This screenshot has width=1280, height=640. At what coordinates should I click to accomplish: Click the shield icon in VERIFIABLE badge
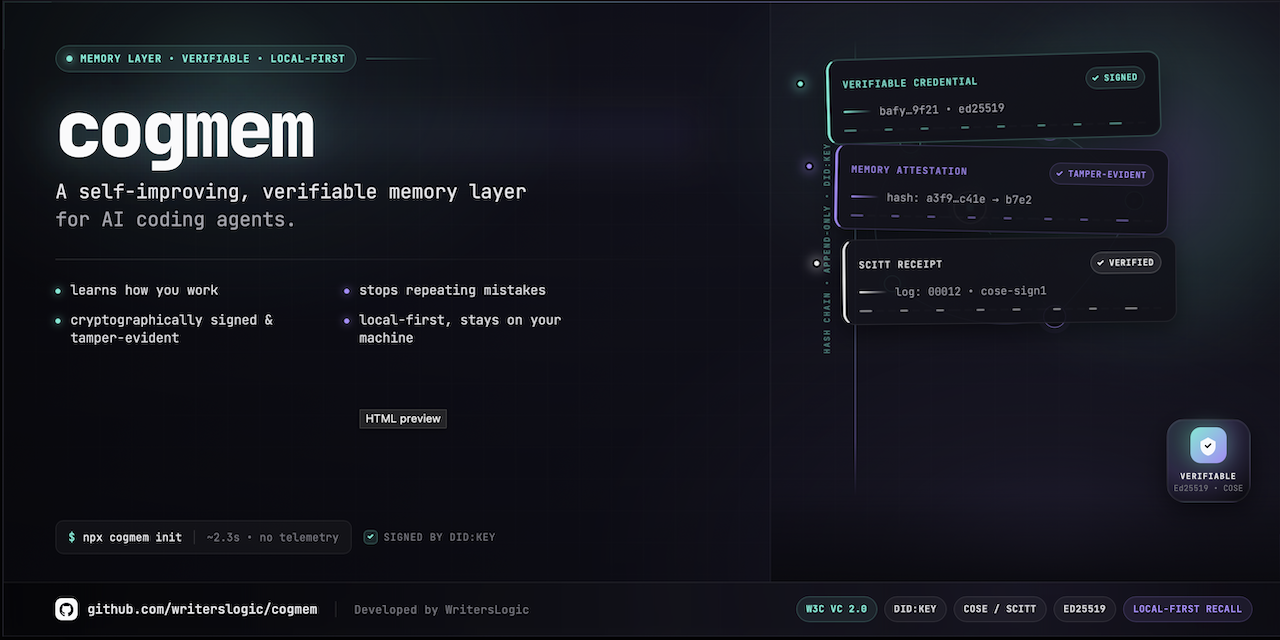tap(1208, 446)
